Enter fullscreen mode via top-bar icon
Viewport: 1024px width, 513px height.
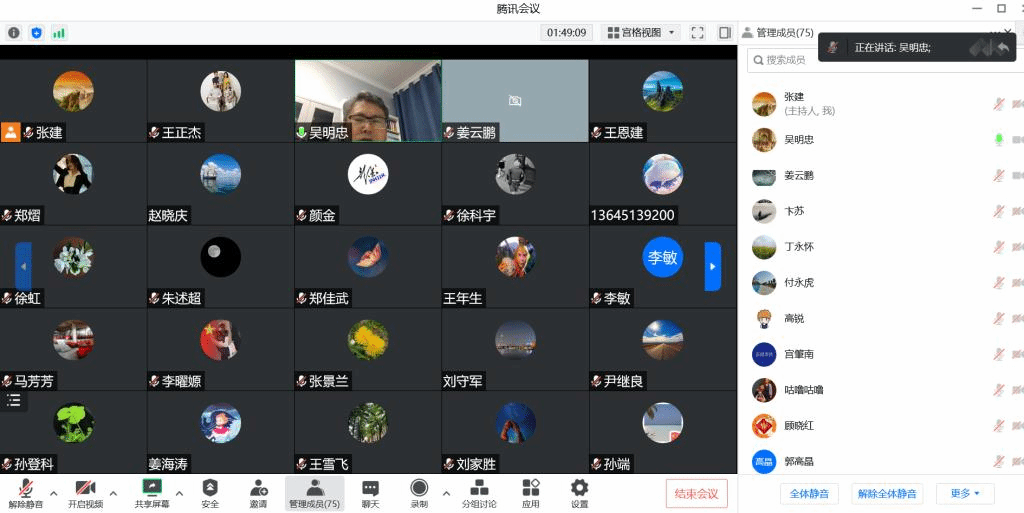(x=698, y=33)
